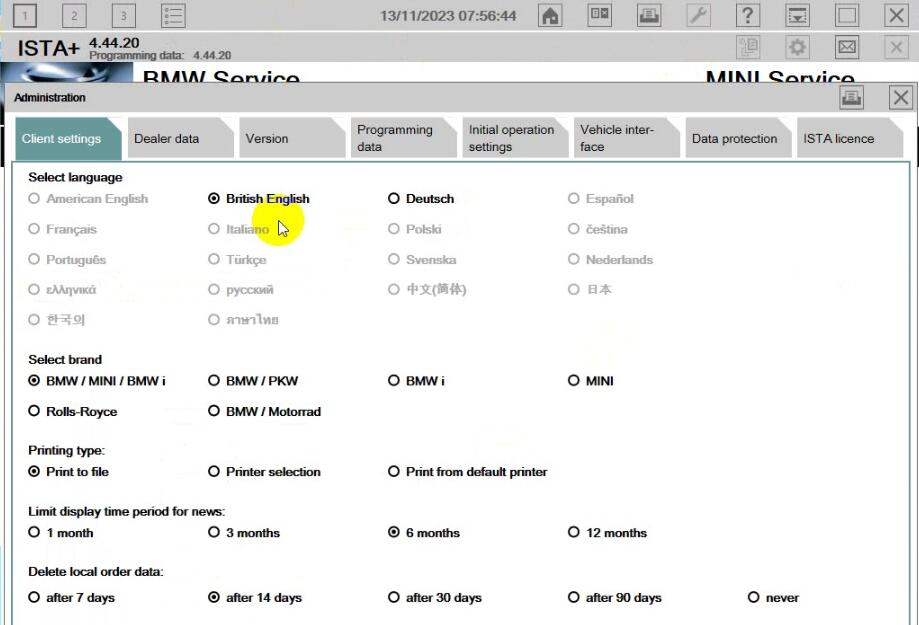
Task: Select Nederlands language option
Action: tap(610, 260)
